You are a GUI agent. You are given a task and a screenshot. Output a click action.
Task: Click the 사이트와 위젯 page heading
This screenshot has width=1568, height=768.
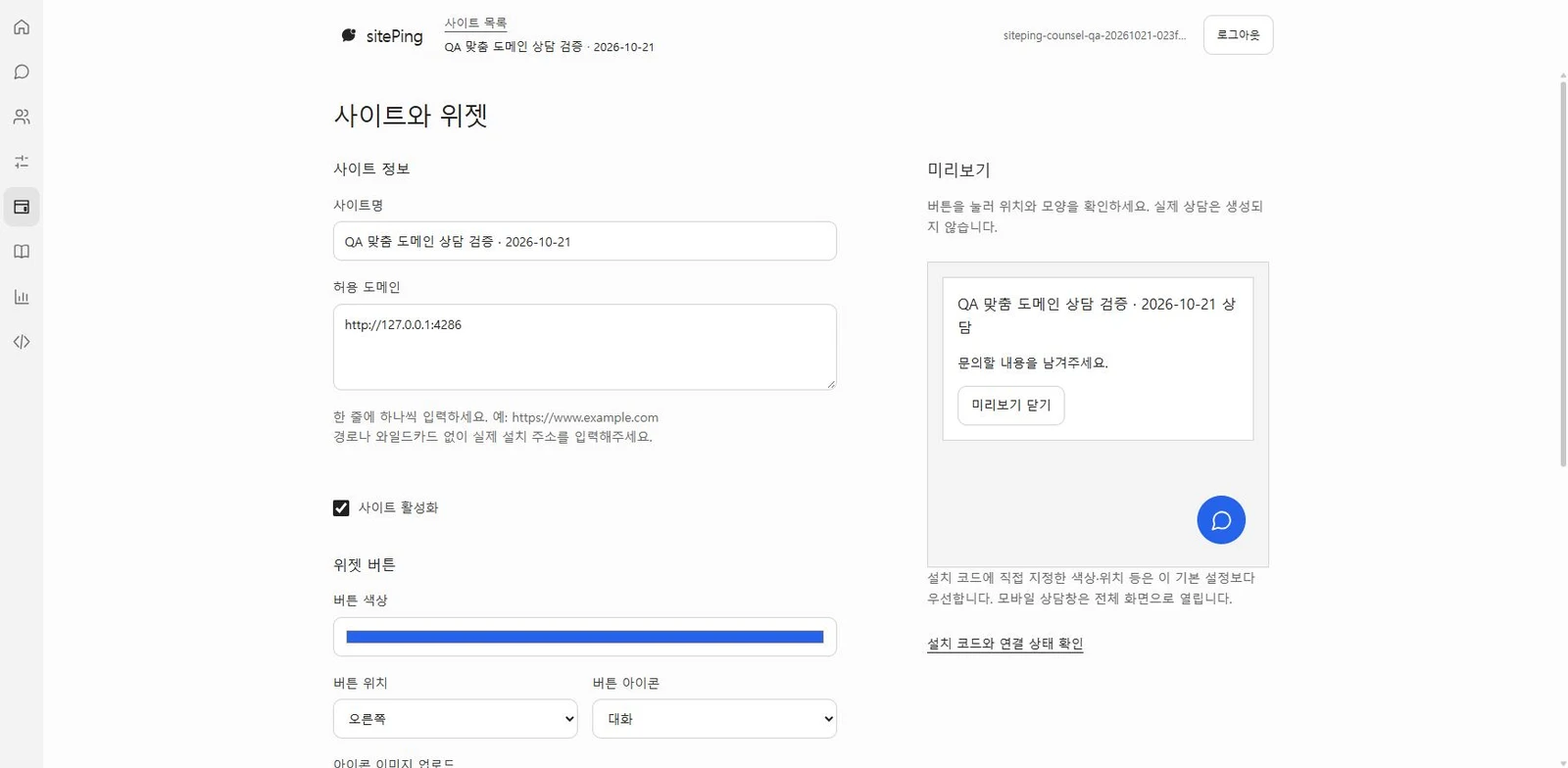411,116
